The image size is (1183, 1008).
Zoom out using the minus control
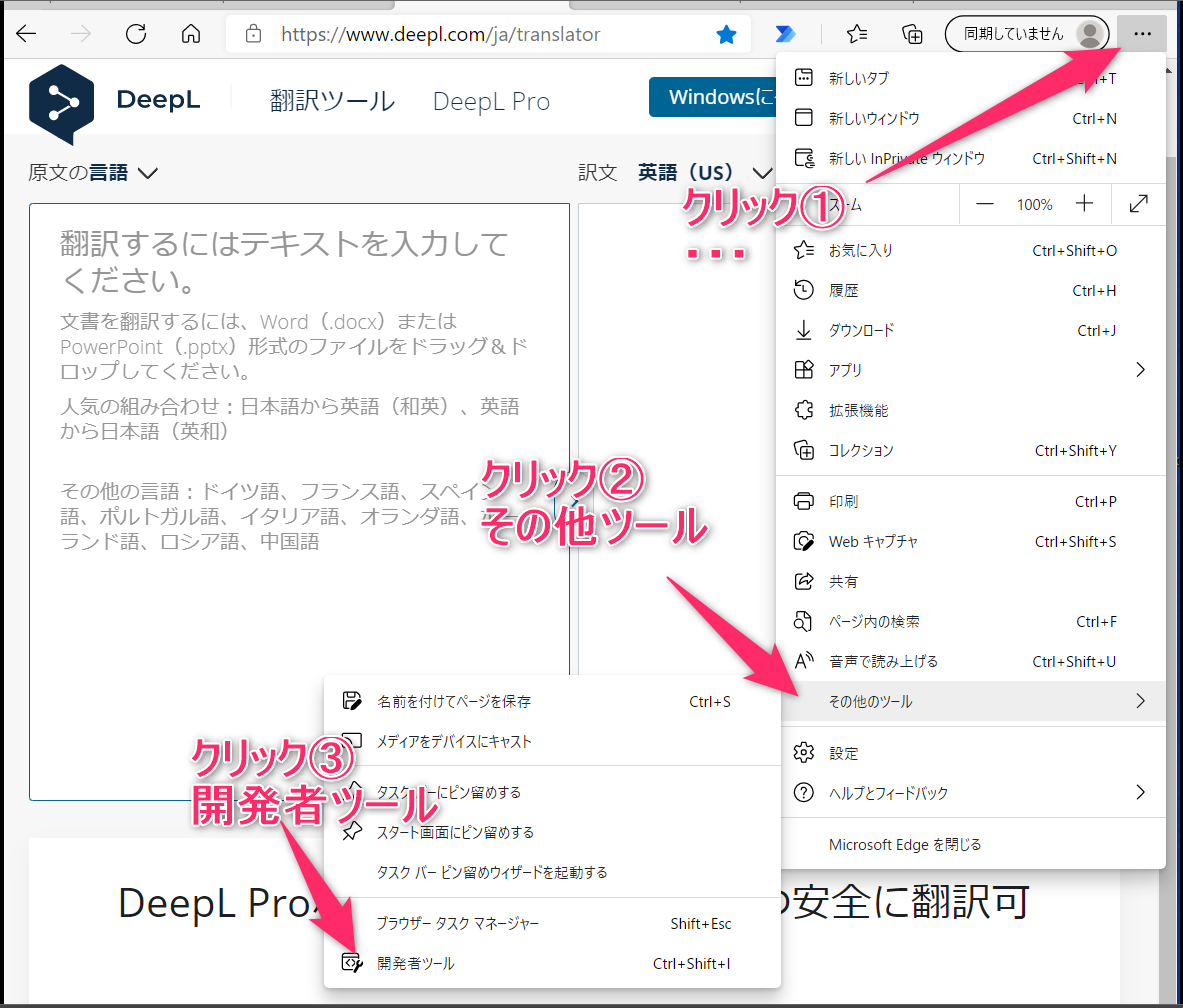click(x=984, y=204)
